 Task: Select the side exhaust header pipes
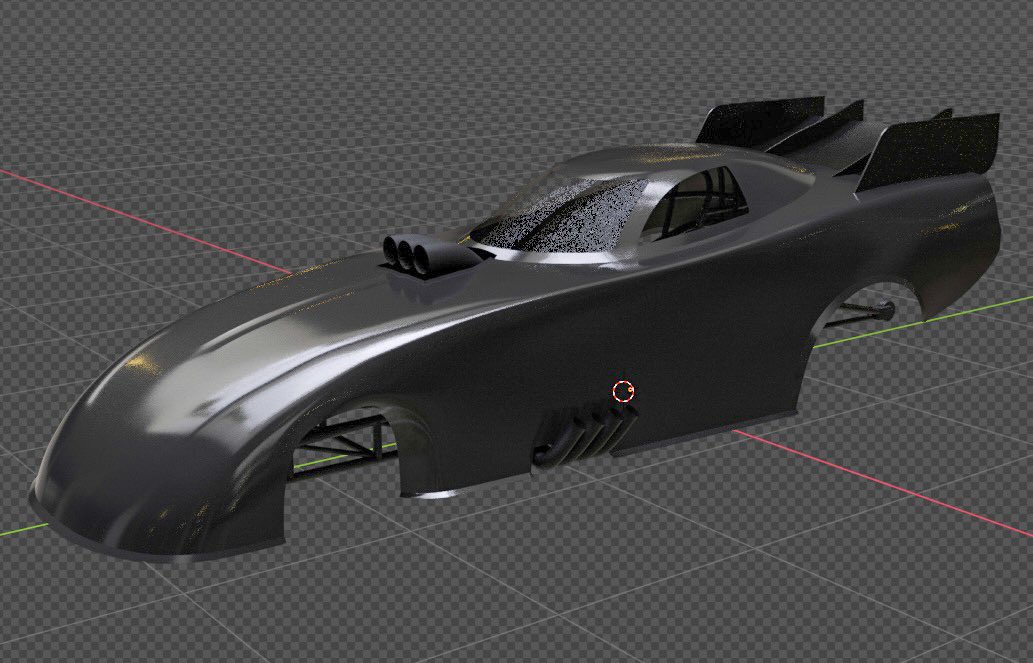pos(585,435)
